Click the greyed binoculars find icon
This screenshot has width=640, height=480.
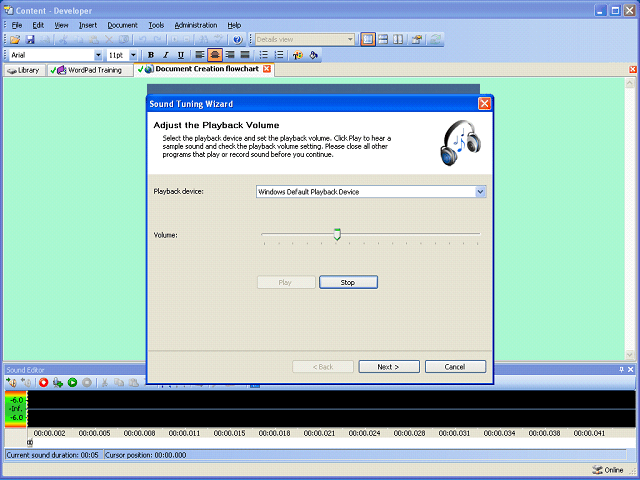(203, 40)
